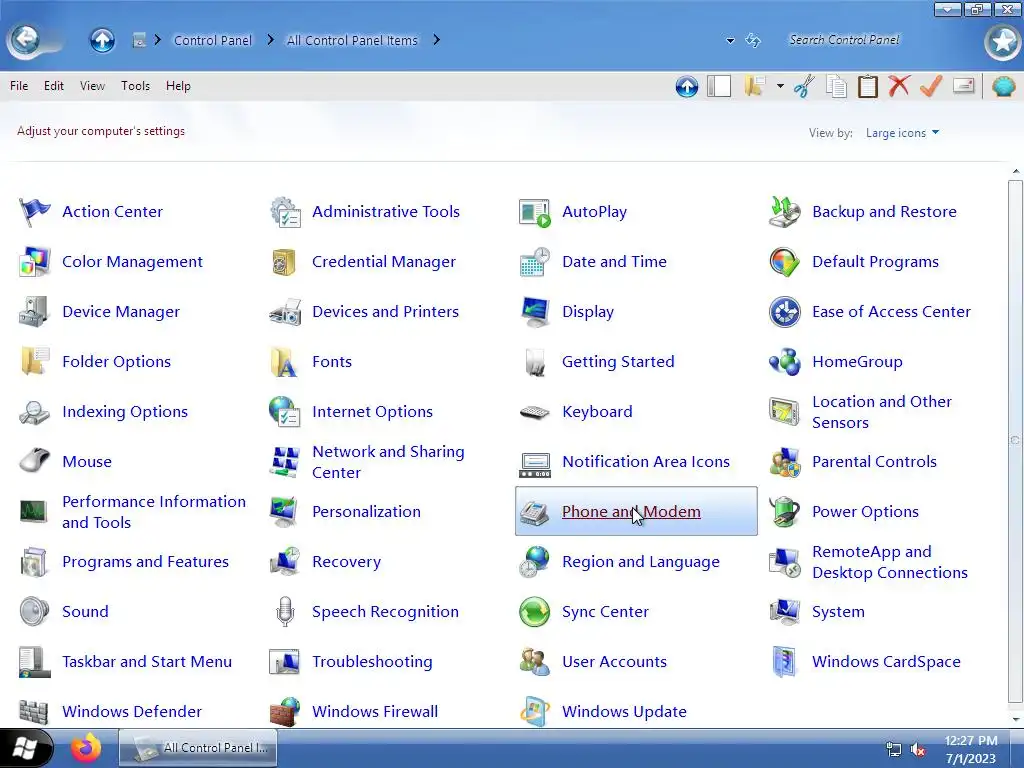This screenshot has width=1024, height=768.
Task: Click the Control Panel breadcrumb
Action: click(x=213, y=40)
